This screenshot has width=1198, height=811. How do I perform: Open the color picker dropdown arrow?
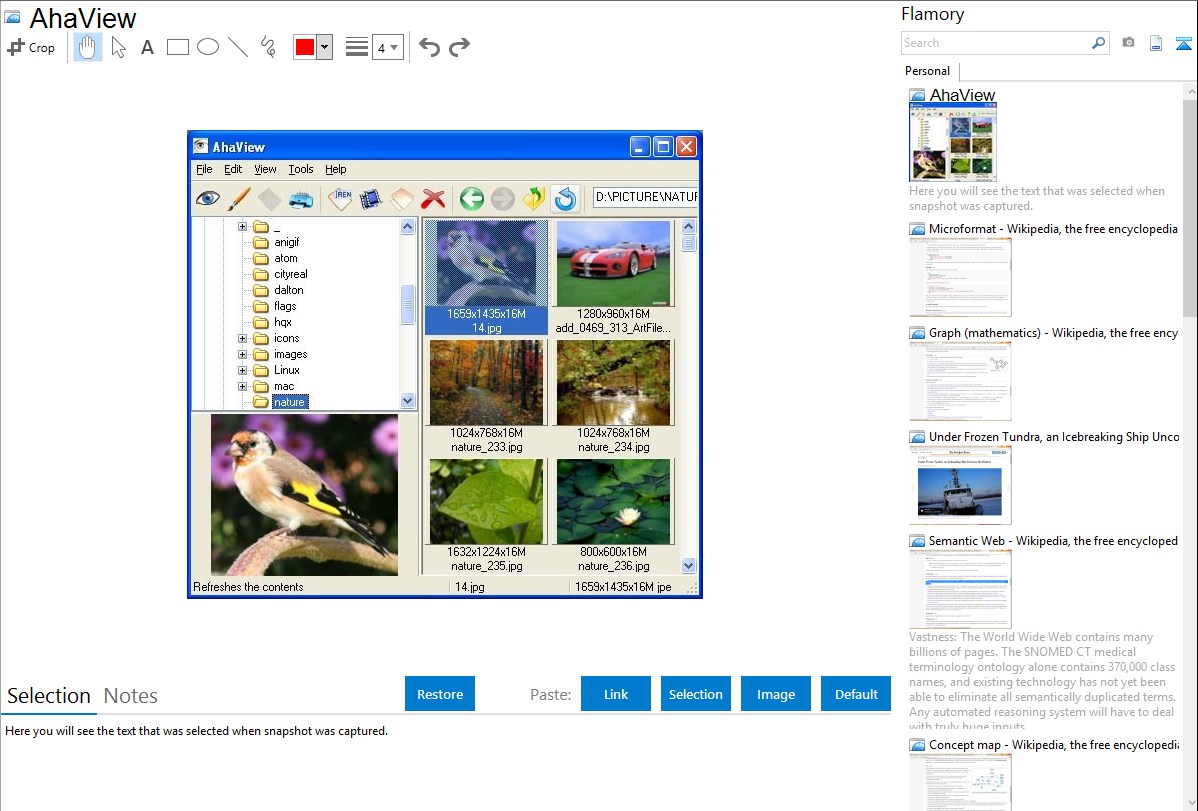coord(324,47)
